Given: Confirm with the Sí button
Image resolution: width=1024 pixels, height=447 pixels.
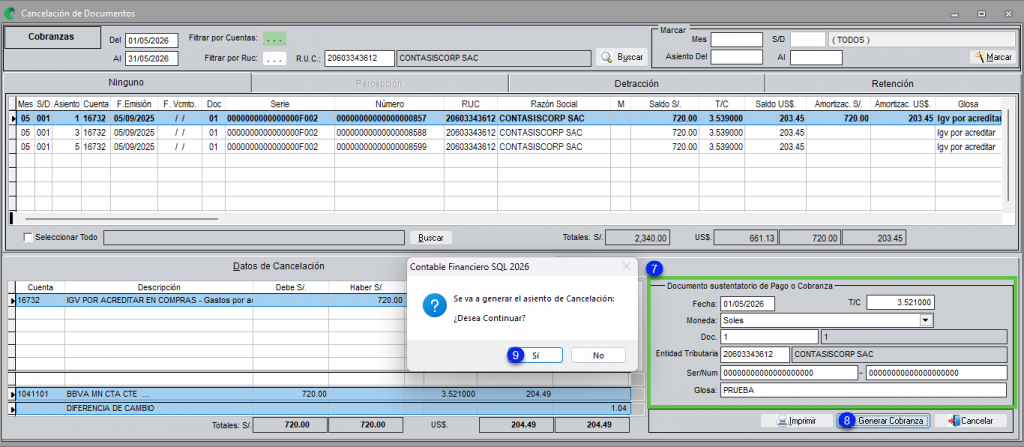Looking at the screenshot, I should tap(536, 355).
